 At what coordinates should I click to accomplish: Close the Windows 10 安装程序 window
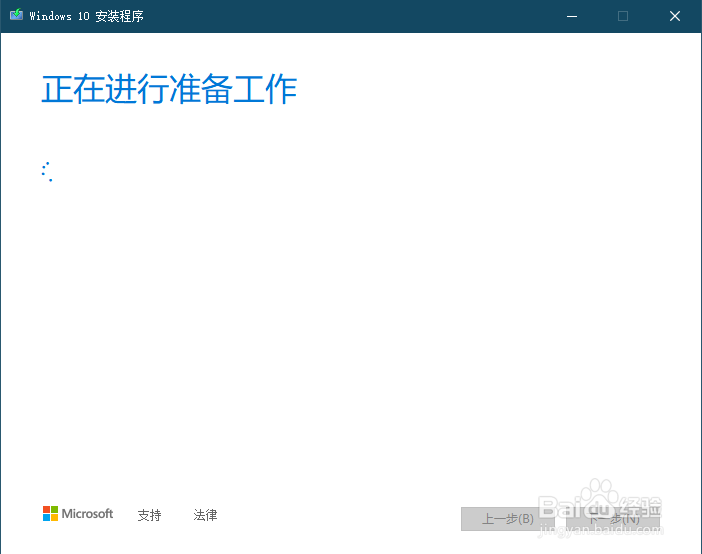(675, 17)
